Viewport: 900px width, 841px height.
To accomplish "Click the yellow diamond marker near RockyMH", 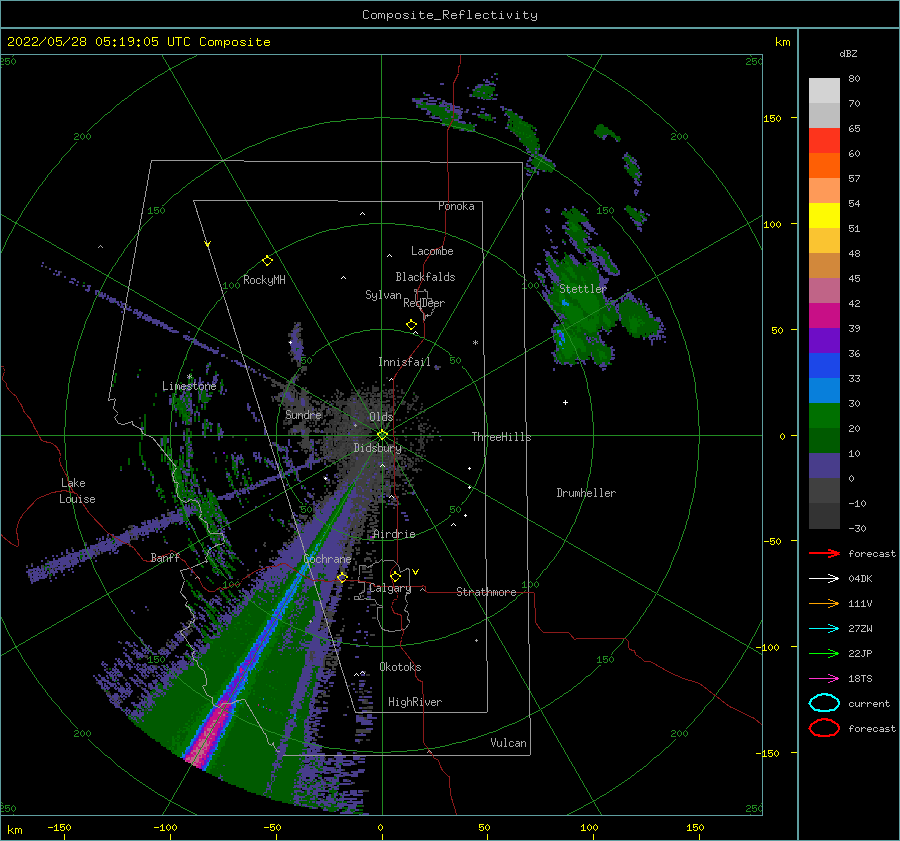I will tap(267, 261).
